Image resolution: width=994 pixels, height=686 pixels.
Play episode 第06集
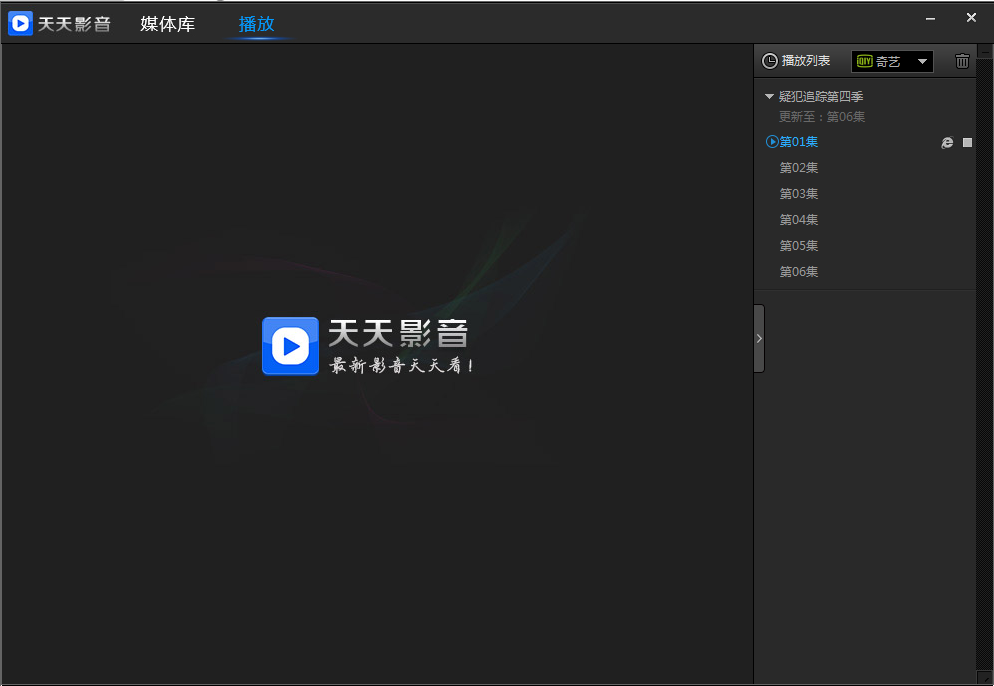799,272
